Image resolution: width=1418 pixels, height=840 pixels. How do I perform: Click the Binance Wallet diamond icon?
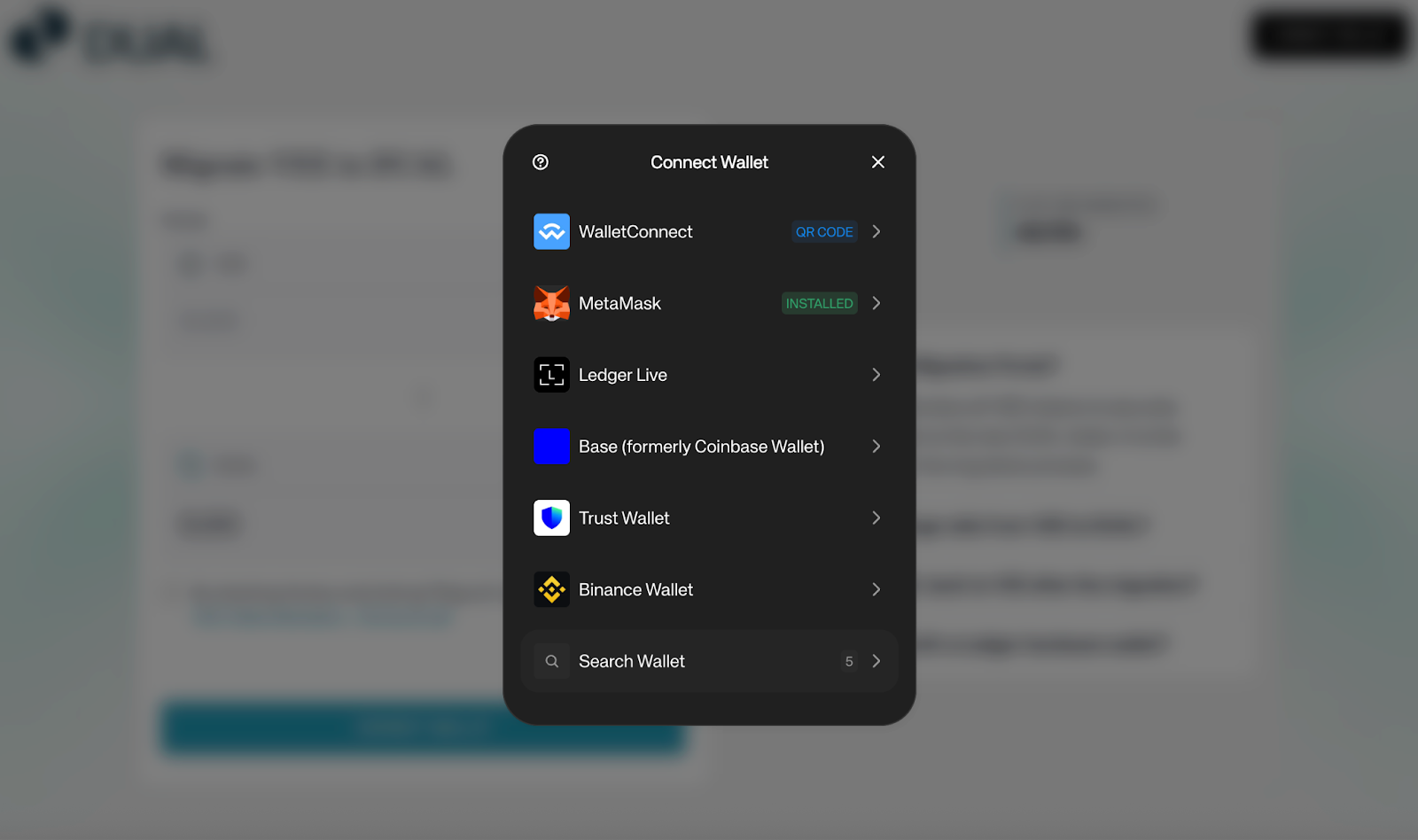coord(551,589)
